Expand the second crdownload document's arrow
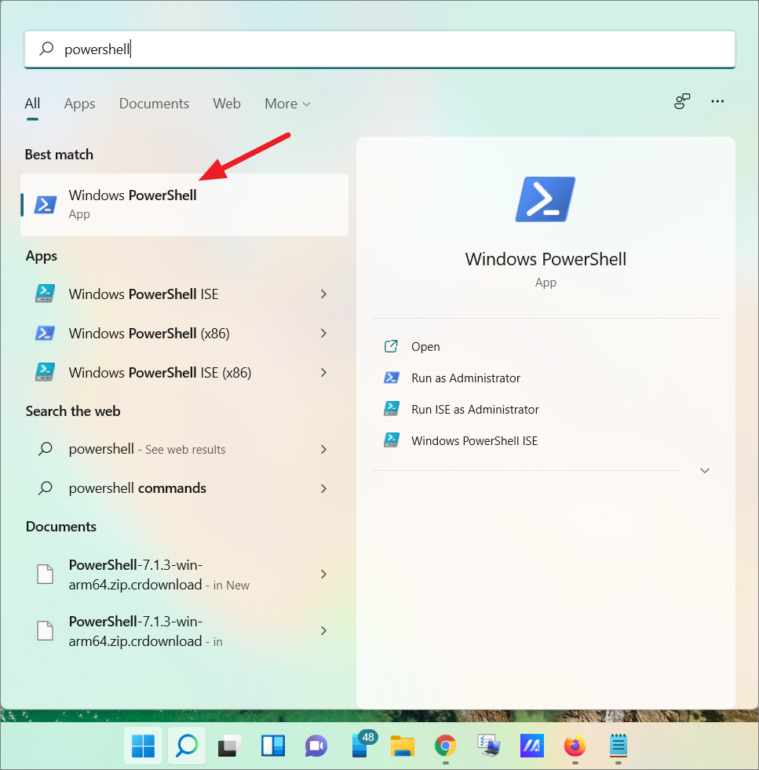The width and height of the screenshot is (759, 770). pyautogui.click(x=324, y=631)
